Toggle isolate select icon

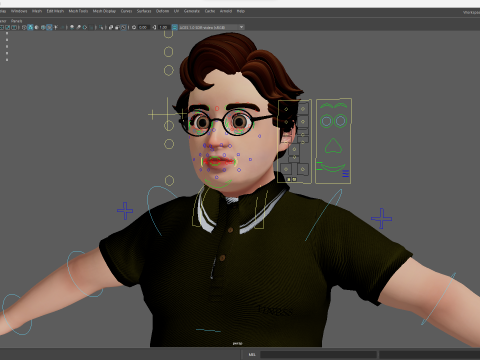point(101,27)
